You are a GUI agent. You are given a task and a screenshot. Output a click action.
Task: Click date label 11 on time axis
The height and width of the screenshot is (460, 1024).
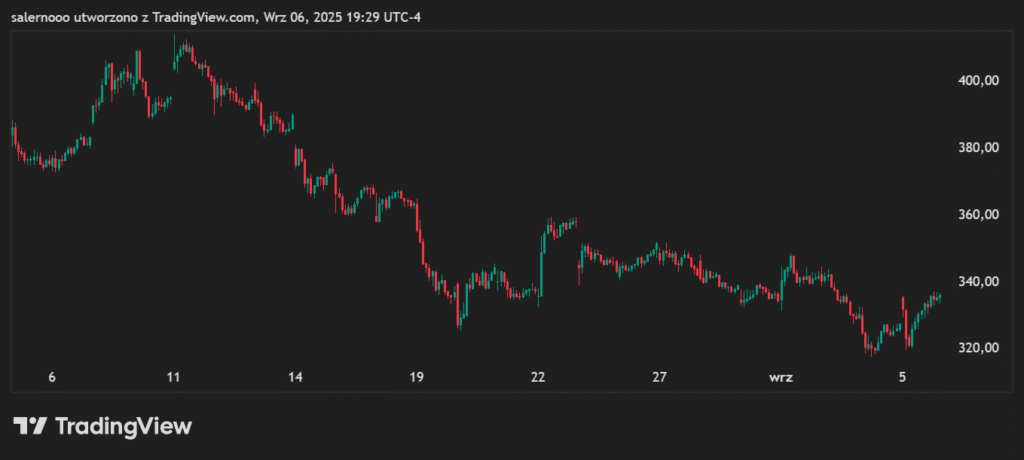(x=173, y=377)
